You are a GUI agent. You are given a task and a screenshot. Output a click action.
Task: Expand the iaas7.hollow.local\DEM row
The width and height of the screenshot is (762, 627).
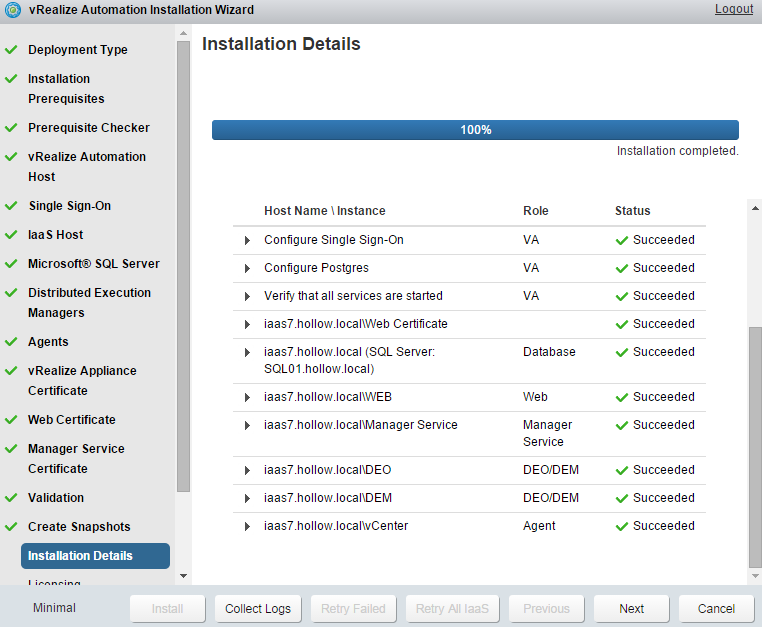coord(248,498)
